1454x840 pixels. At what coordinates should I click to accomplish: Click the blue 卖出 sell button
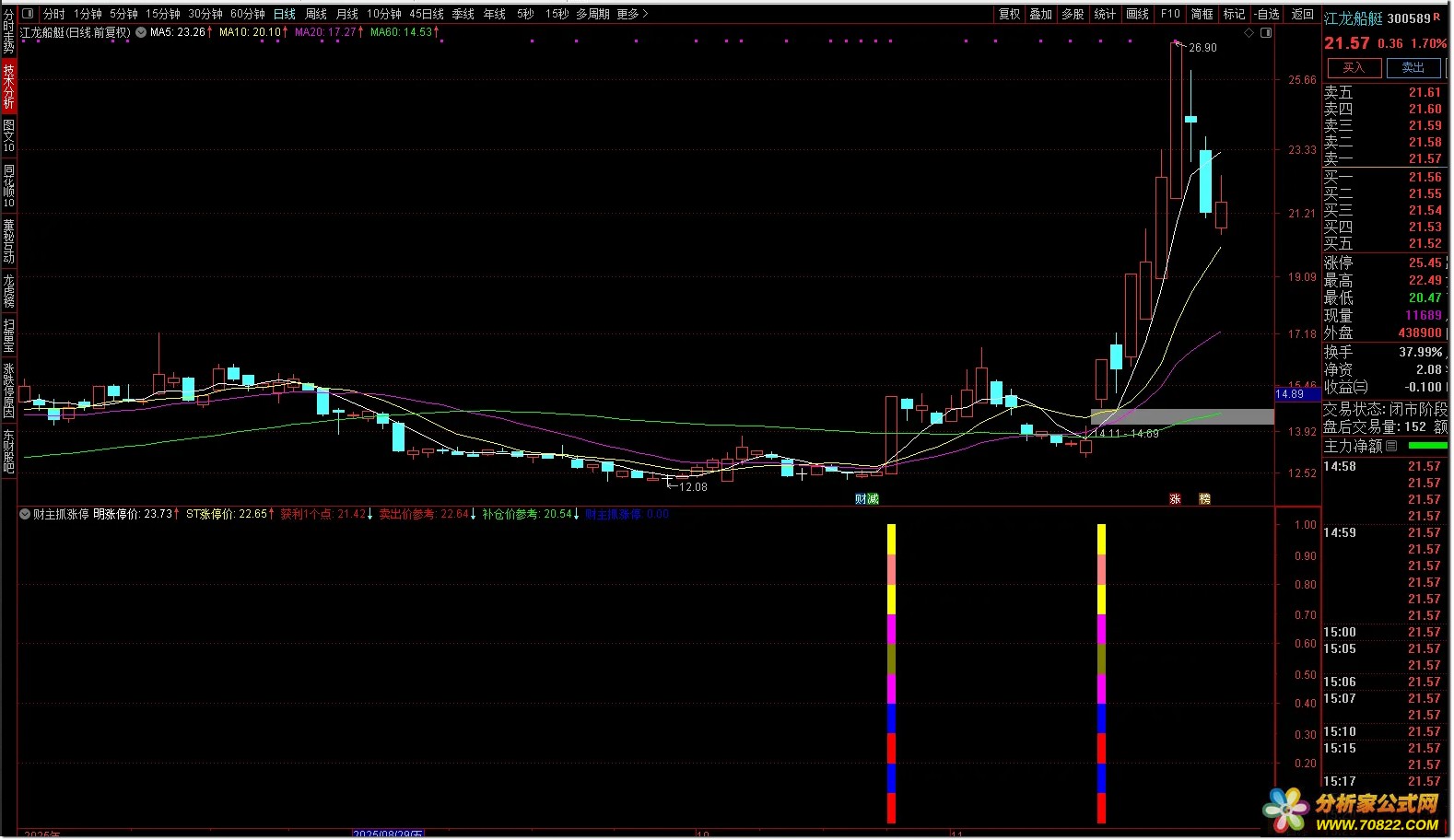coord(1413,67)
